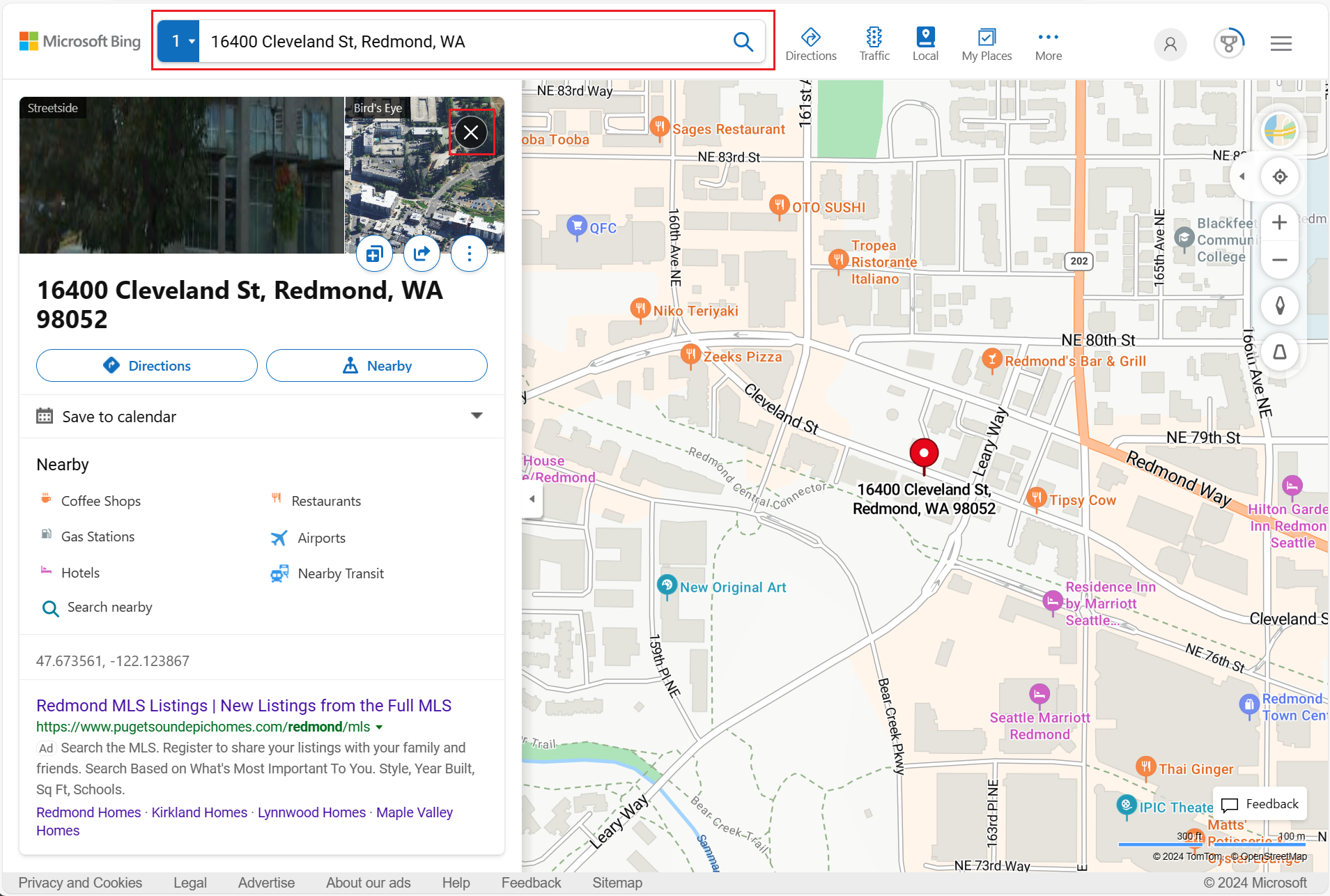This screenshot has height=896, width=1330.
Task: Expand the map controls arrow
Action: 1242,176
